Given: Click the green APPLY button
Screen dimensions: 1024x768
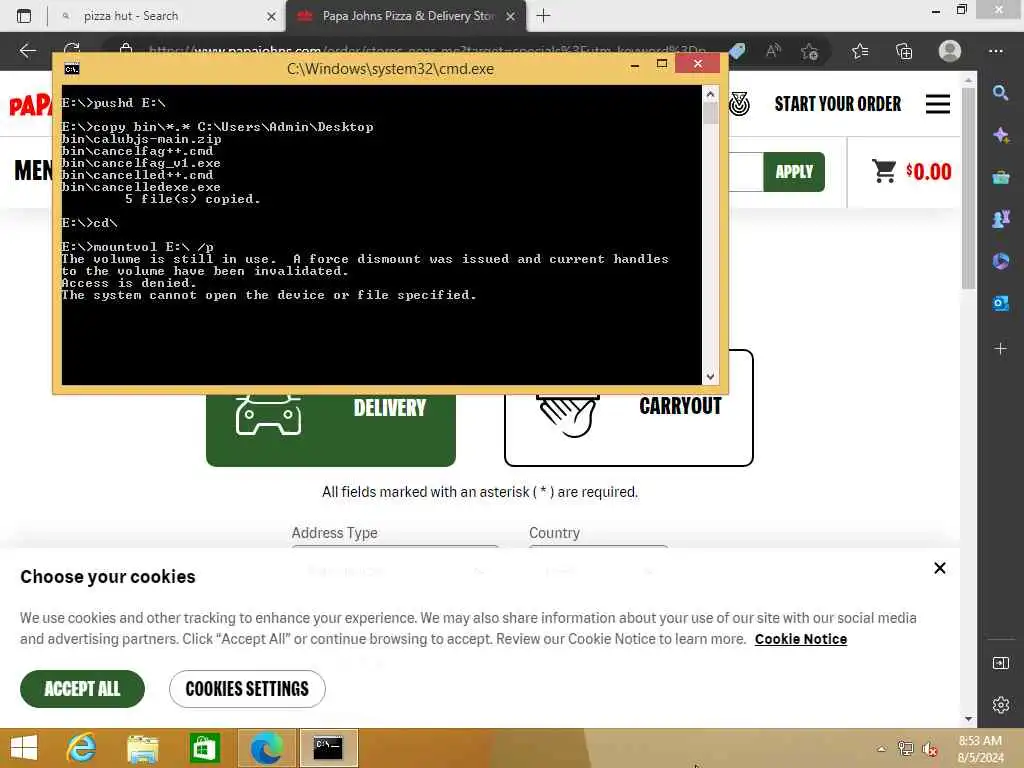Looking at the screenshot, I should [x=794, y=172].
